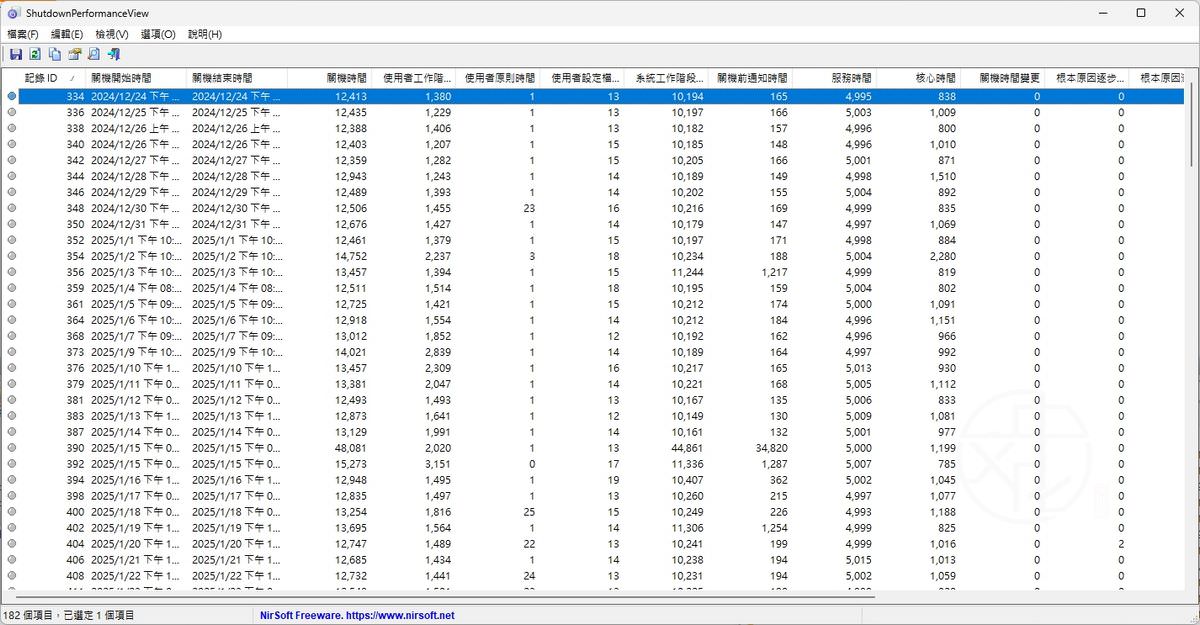This screenshot has width=1200, height=625.
Task: Click the Exit door toolbar icon
Action: pyautogui.click(x=114, y=54)
